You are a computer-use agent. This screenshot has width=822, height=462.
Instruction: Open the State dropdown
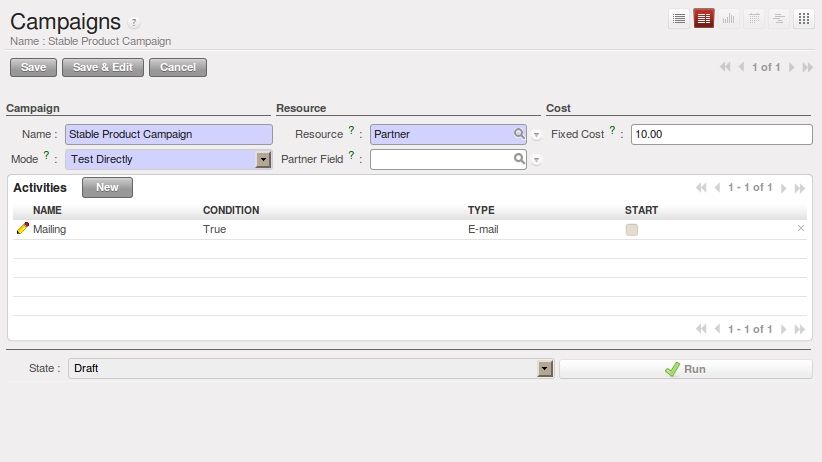click(x=545, y=369)
